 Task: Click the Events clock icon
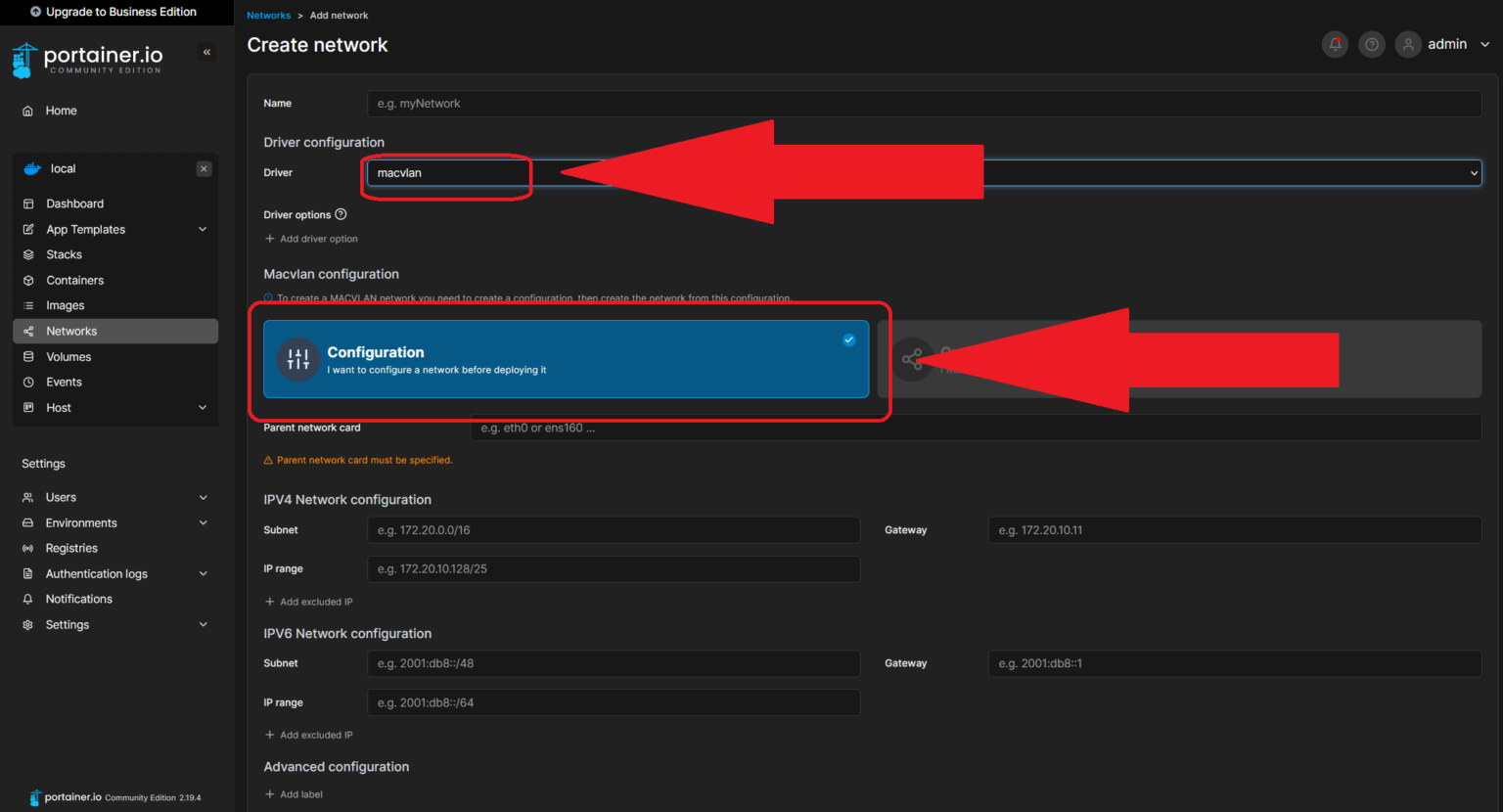29,382
